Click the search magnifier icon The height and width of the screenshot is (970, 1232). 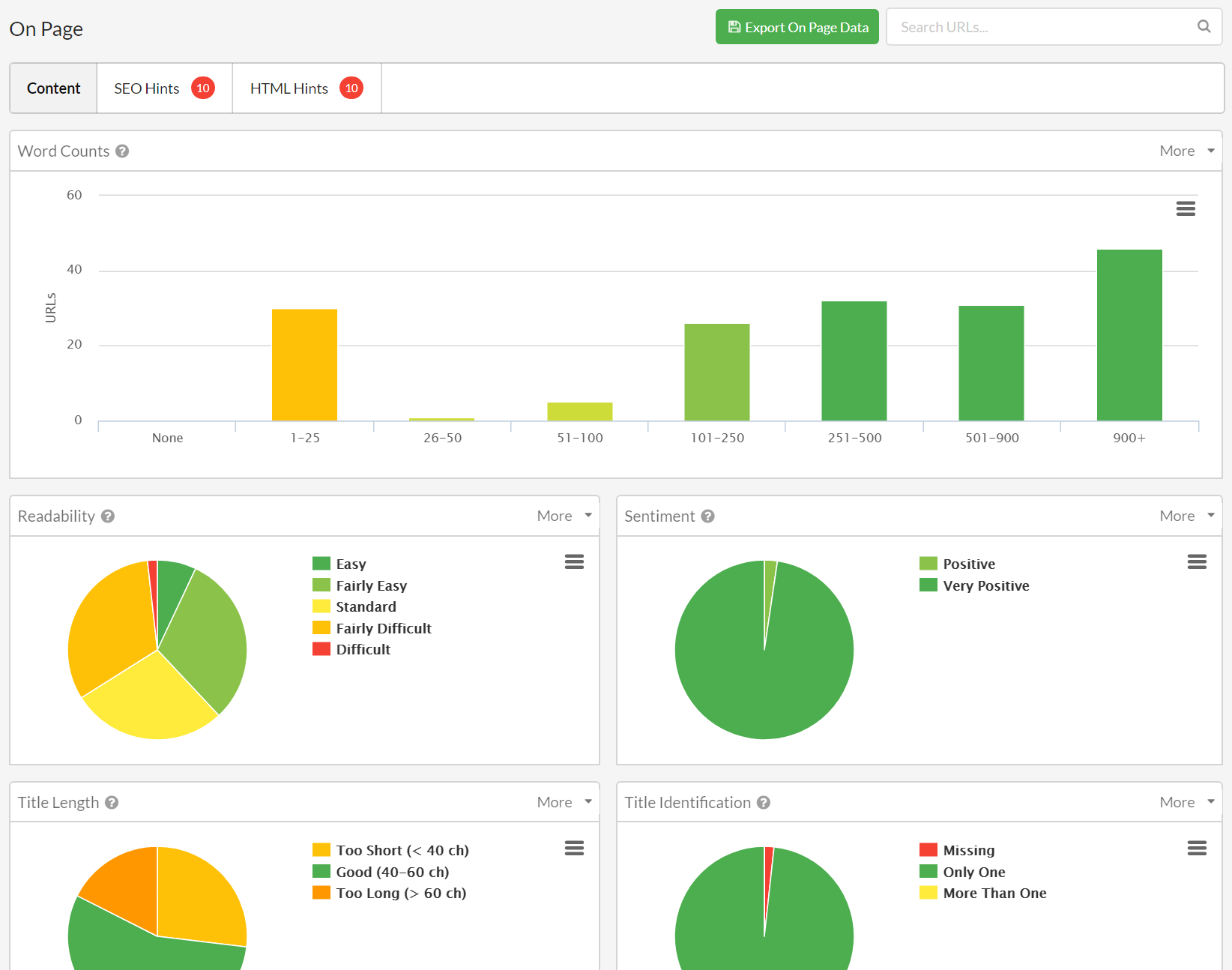pos(1204,27)
